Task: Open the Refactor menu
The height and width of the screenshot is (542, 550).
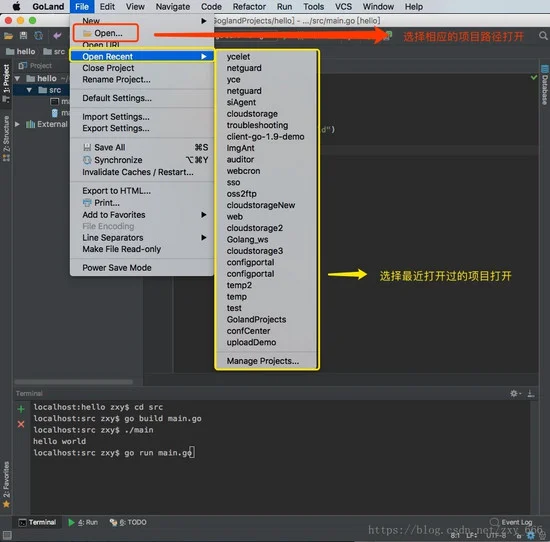Action: pos(249,6)
